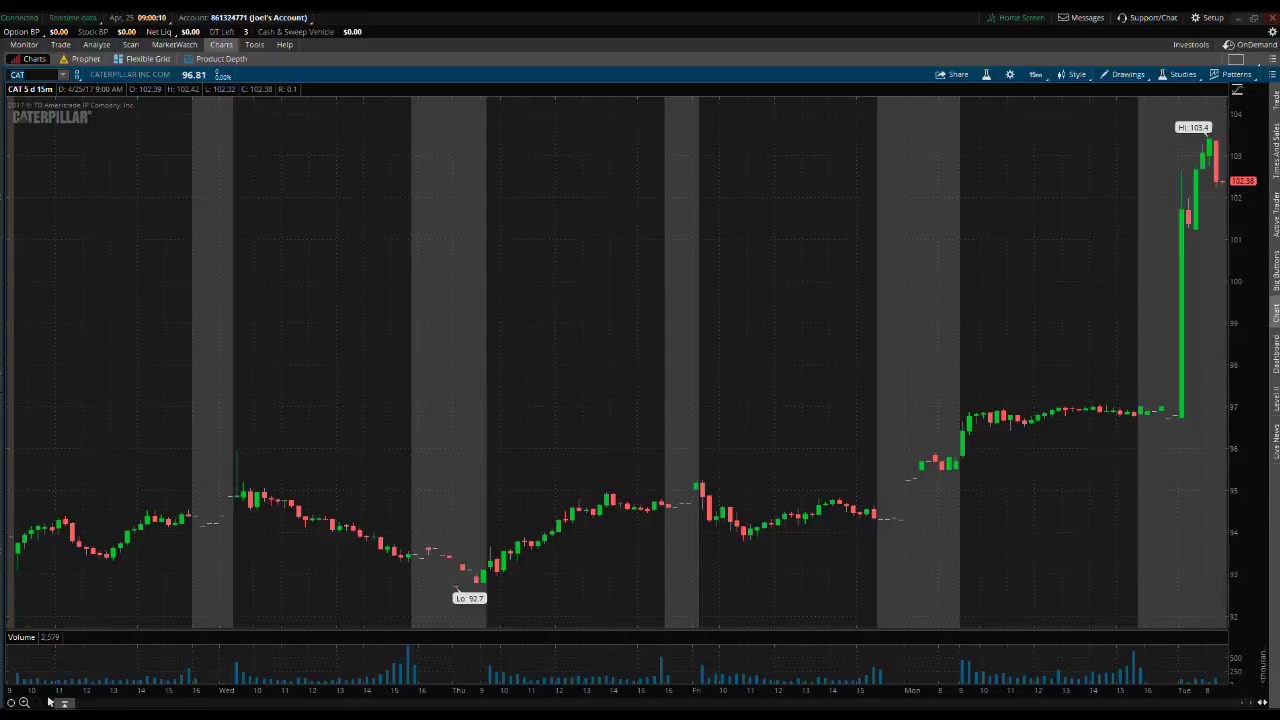Open the Charts sub-tab with bar icon
Screen dimensions: 1280x720
(x=28, y=59)
